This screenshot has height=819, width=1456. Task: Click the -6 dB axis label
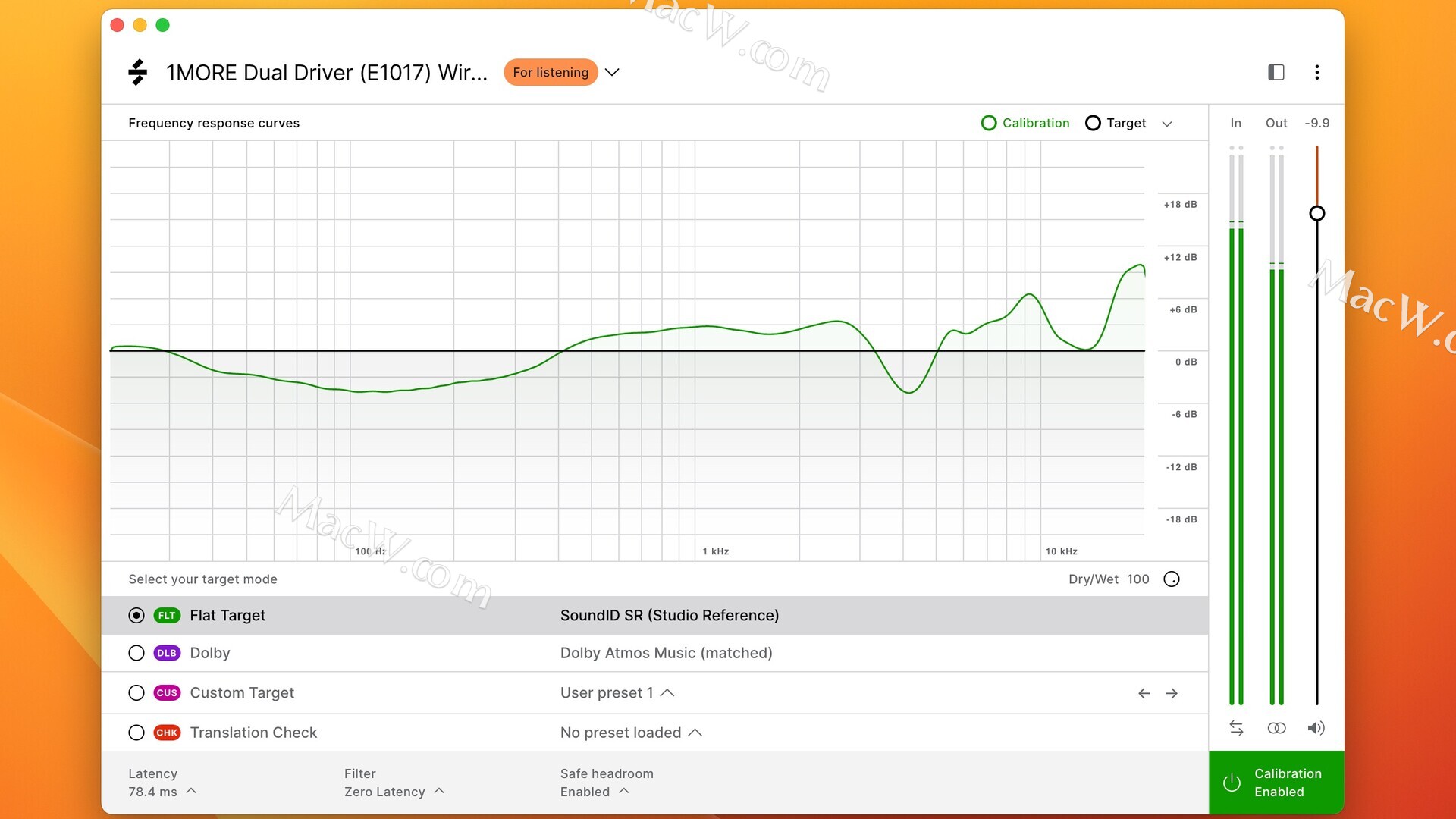(1185, 415)
